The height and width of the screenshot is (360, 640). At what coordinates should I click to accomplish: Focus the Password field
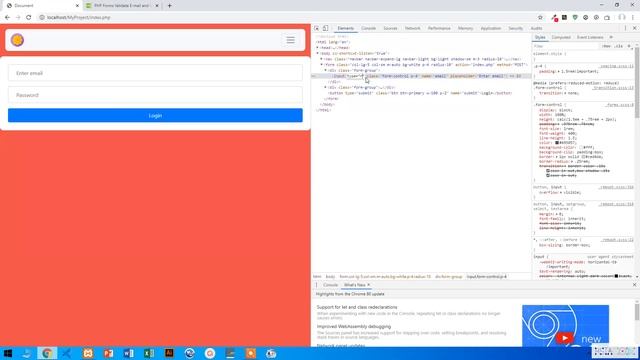155,95
